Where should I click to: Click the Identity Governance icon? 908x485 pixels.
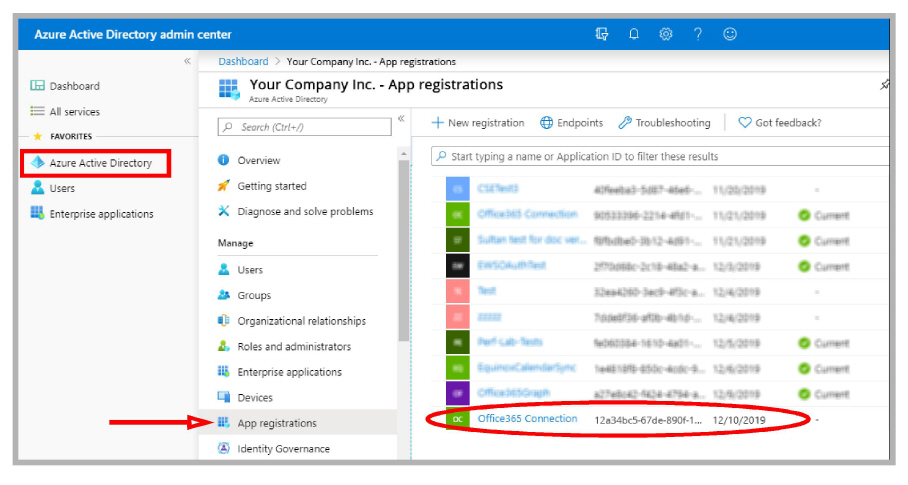(224, 448)
